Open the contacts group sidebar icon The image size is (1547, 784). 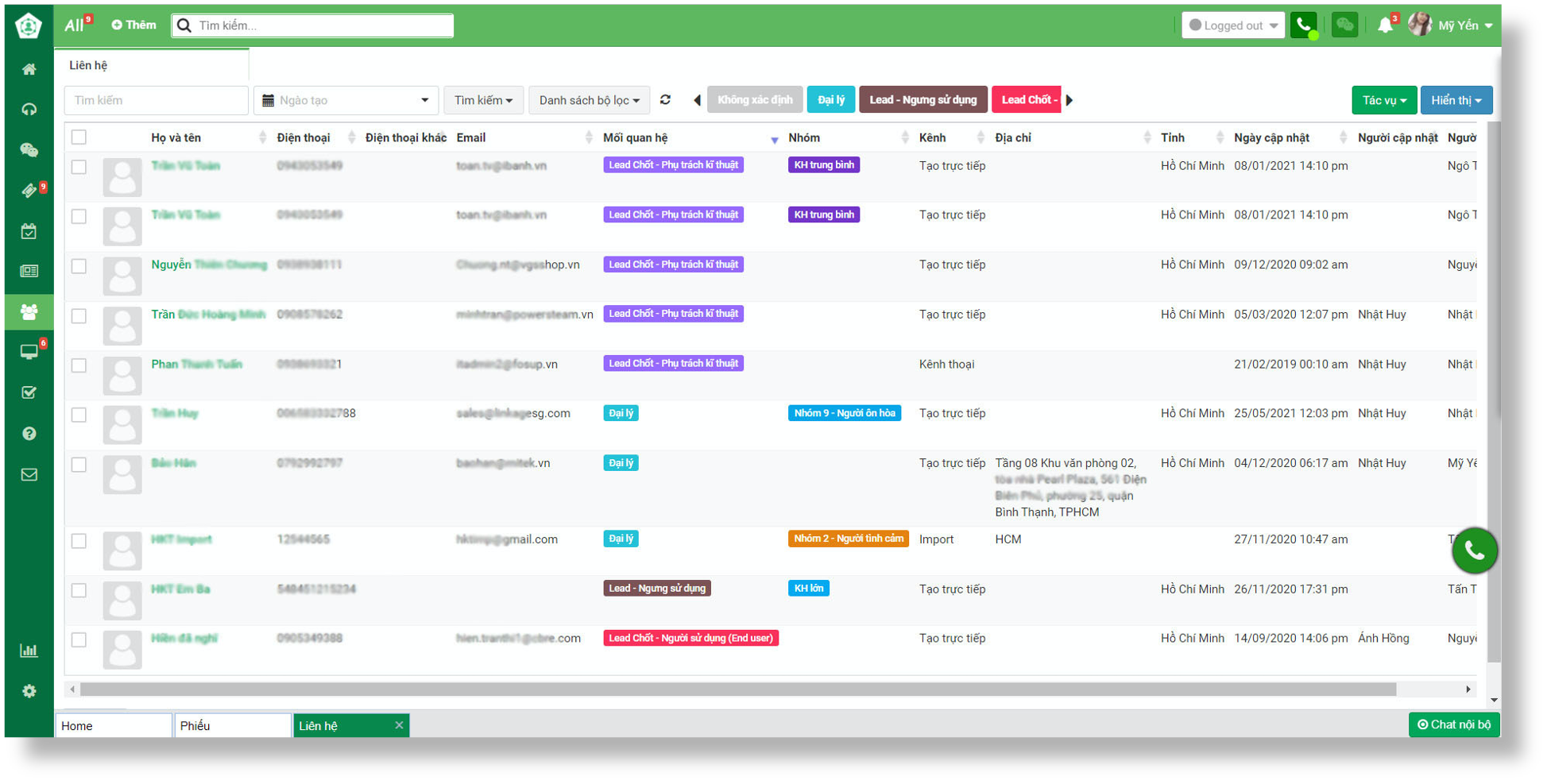click(x=29, y=312)
